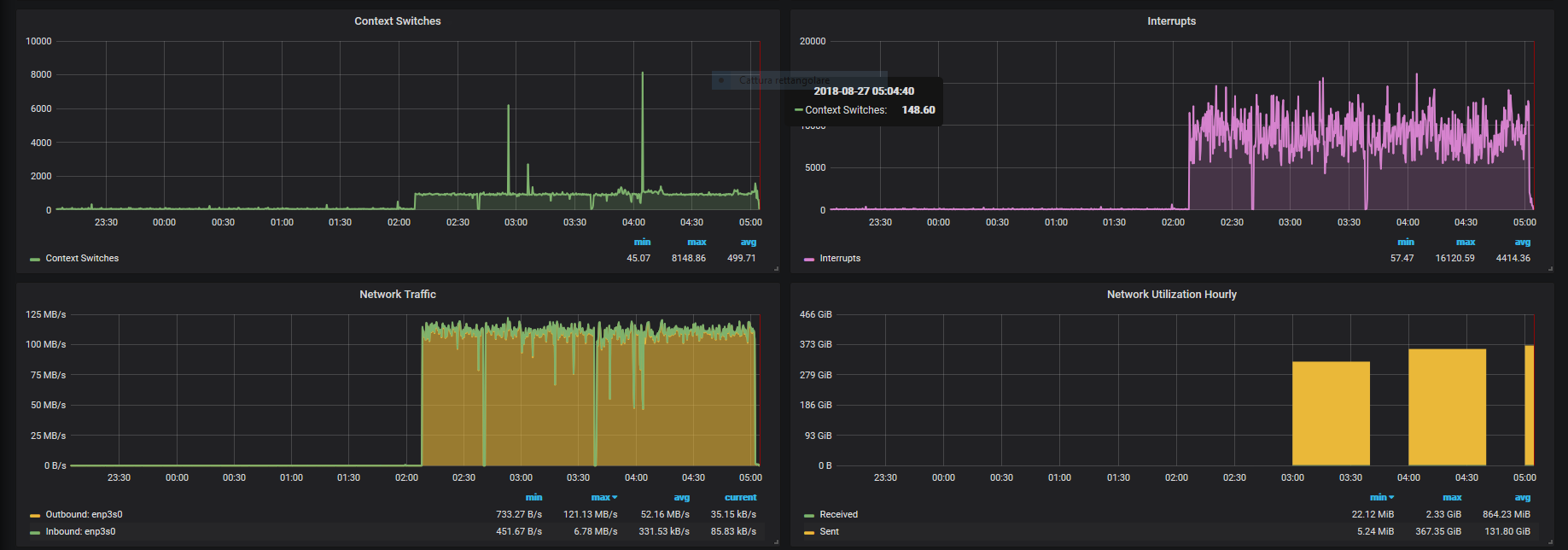Click the 4414.36 avg value for Interrupts

(x=1513, y=258)
